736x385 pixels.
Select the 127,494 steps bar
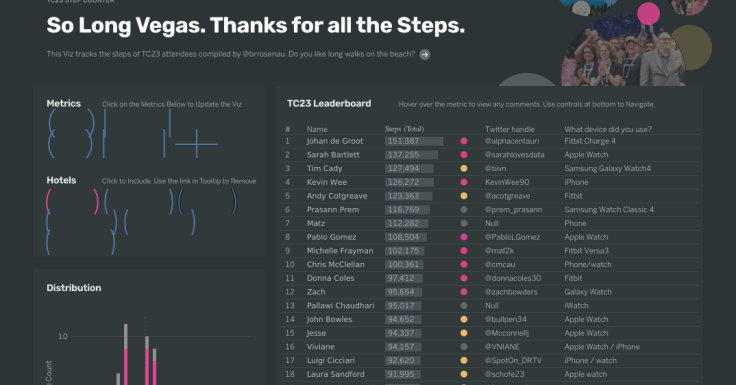click(409, 168)
